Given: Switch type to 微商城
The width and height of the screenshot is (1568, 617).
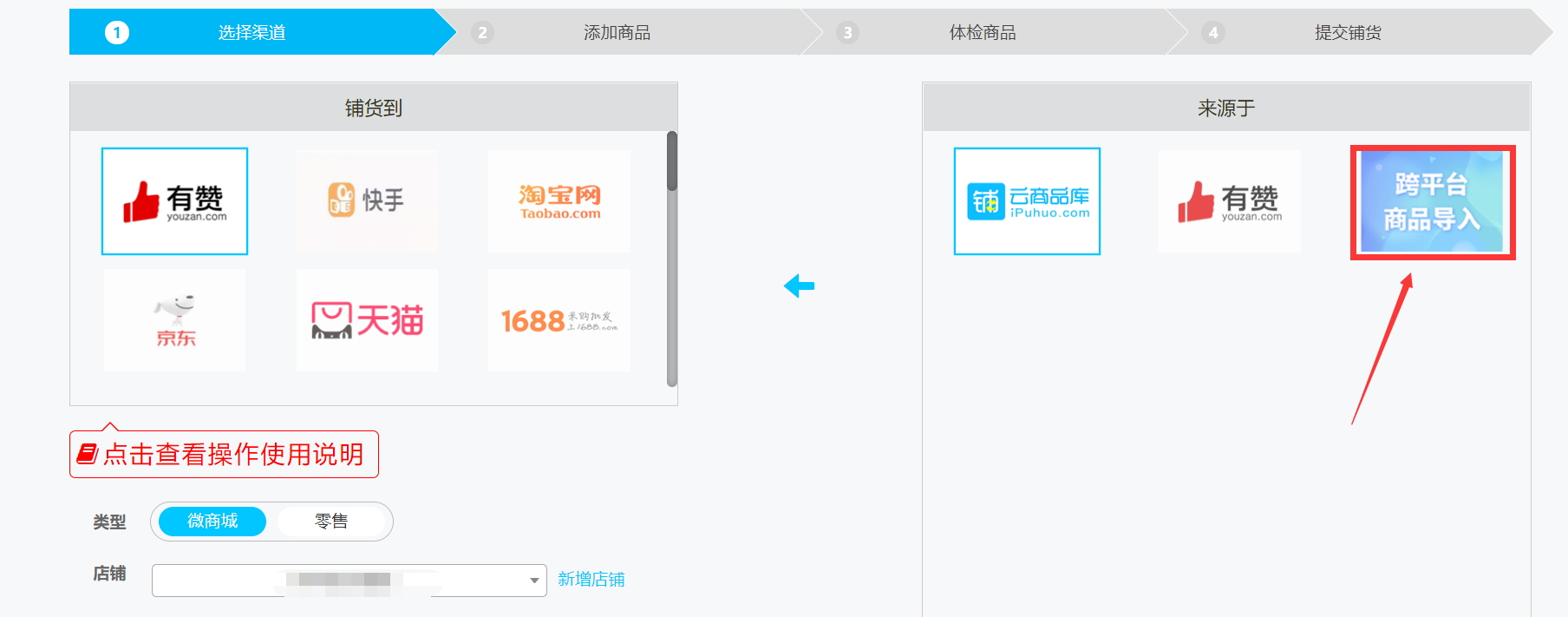Looking at the screenshot, I should (x=212, y=521).
